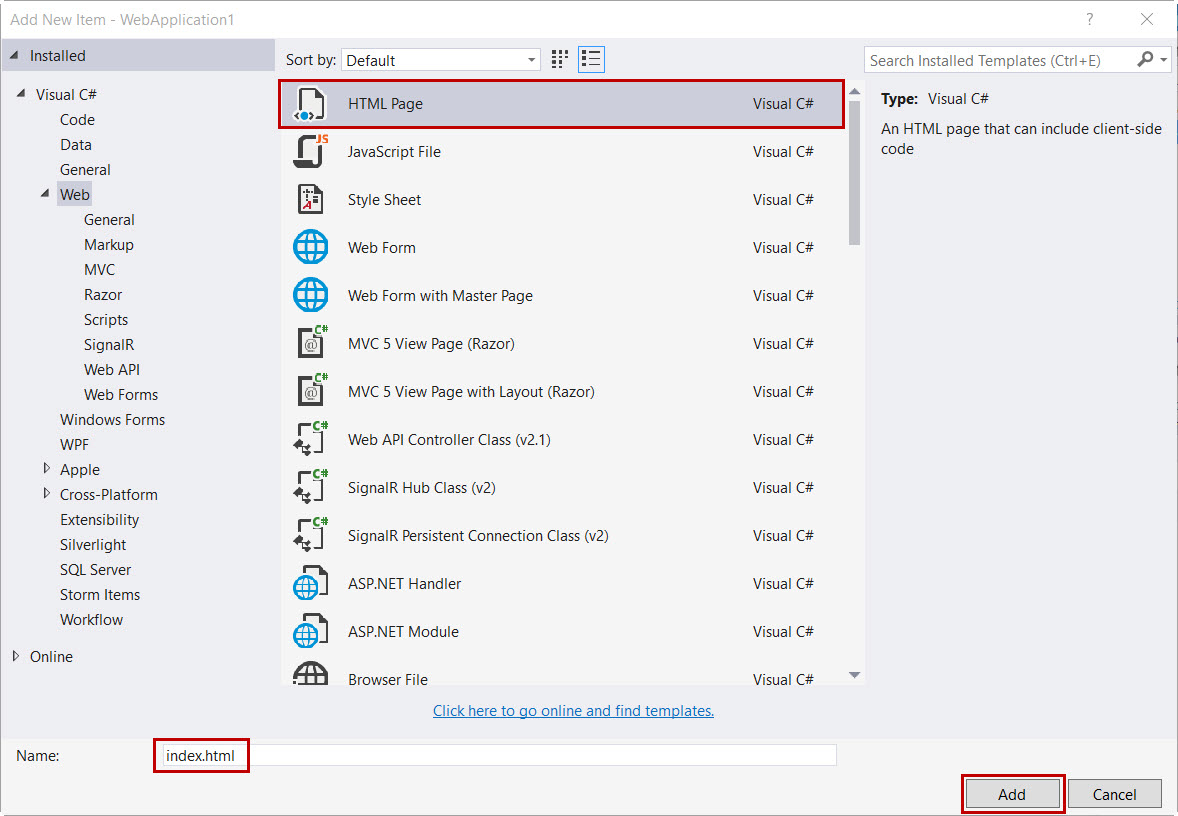Select the Markup category

[x=109, y=244]
